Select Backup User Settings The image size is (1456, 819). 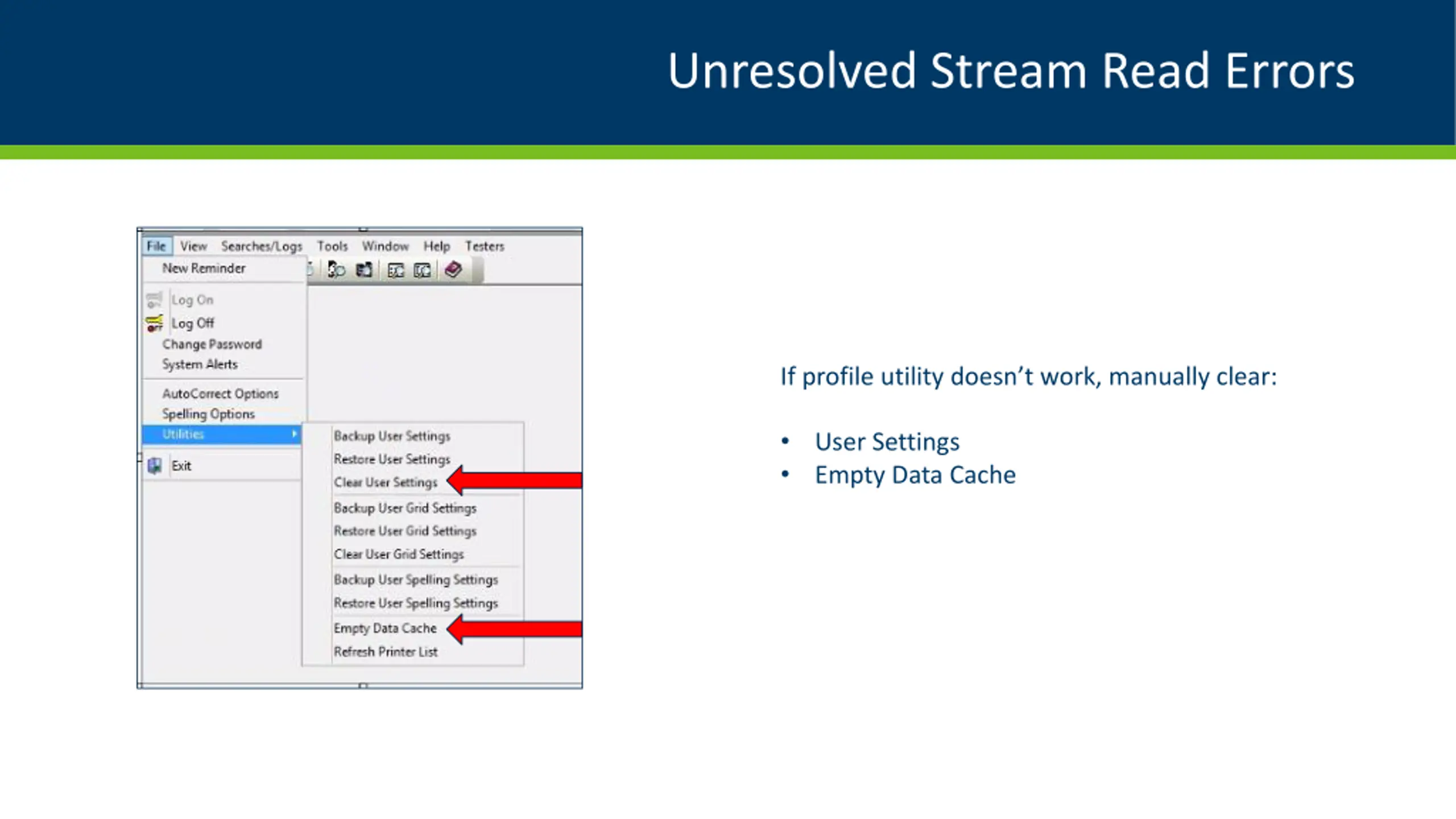pyautogui.click(x=392, y=436)
